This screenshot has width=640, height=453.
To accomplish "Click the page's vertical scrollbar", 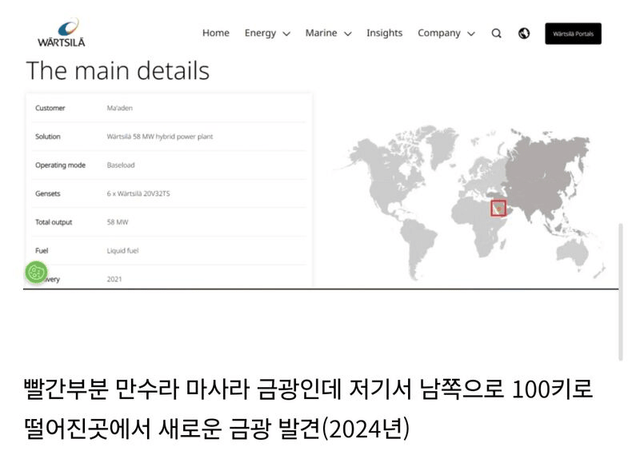I will pyautogui.click(x=621, y=292).
